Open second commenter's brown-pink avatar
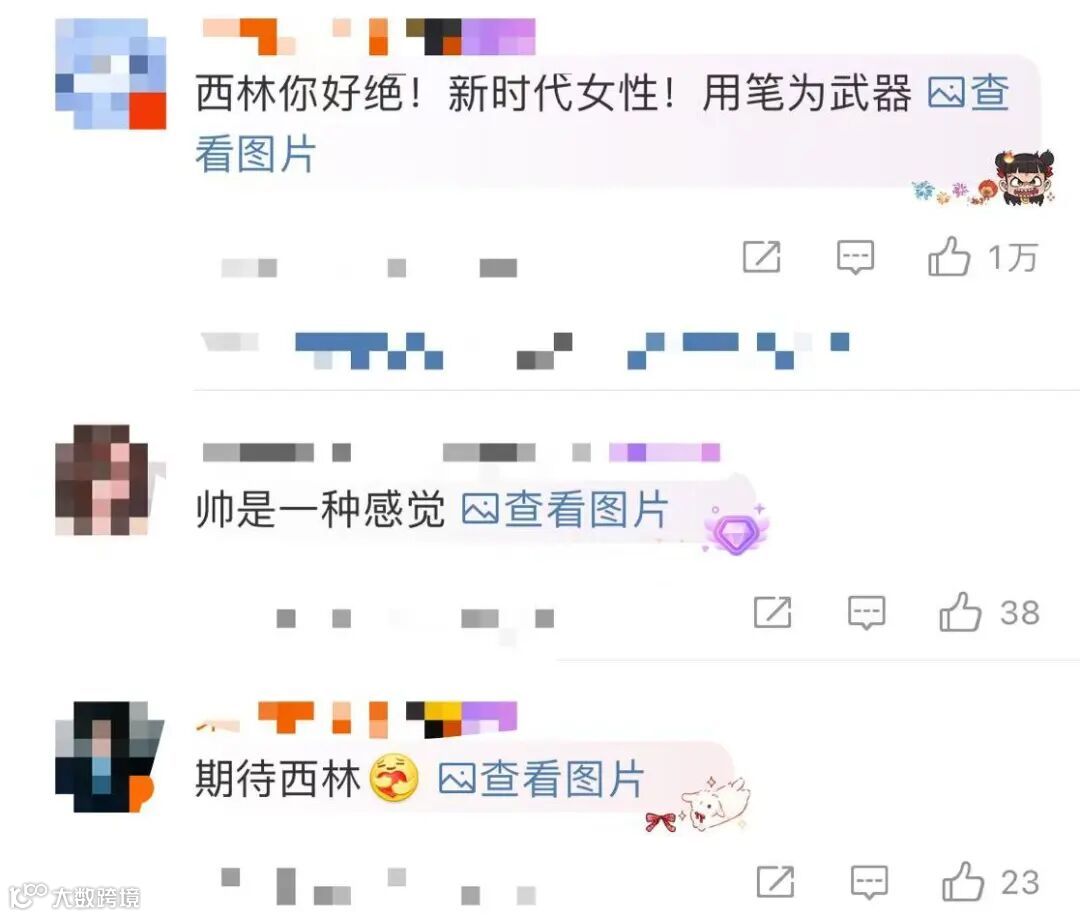 coord(102,480)
